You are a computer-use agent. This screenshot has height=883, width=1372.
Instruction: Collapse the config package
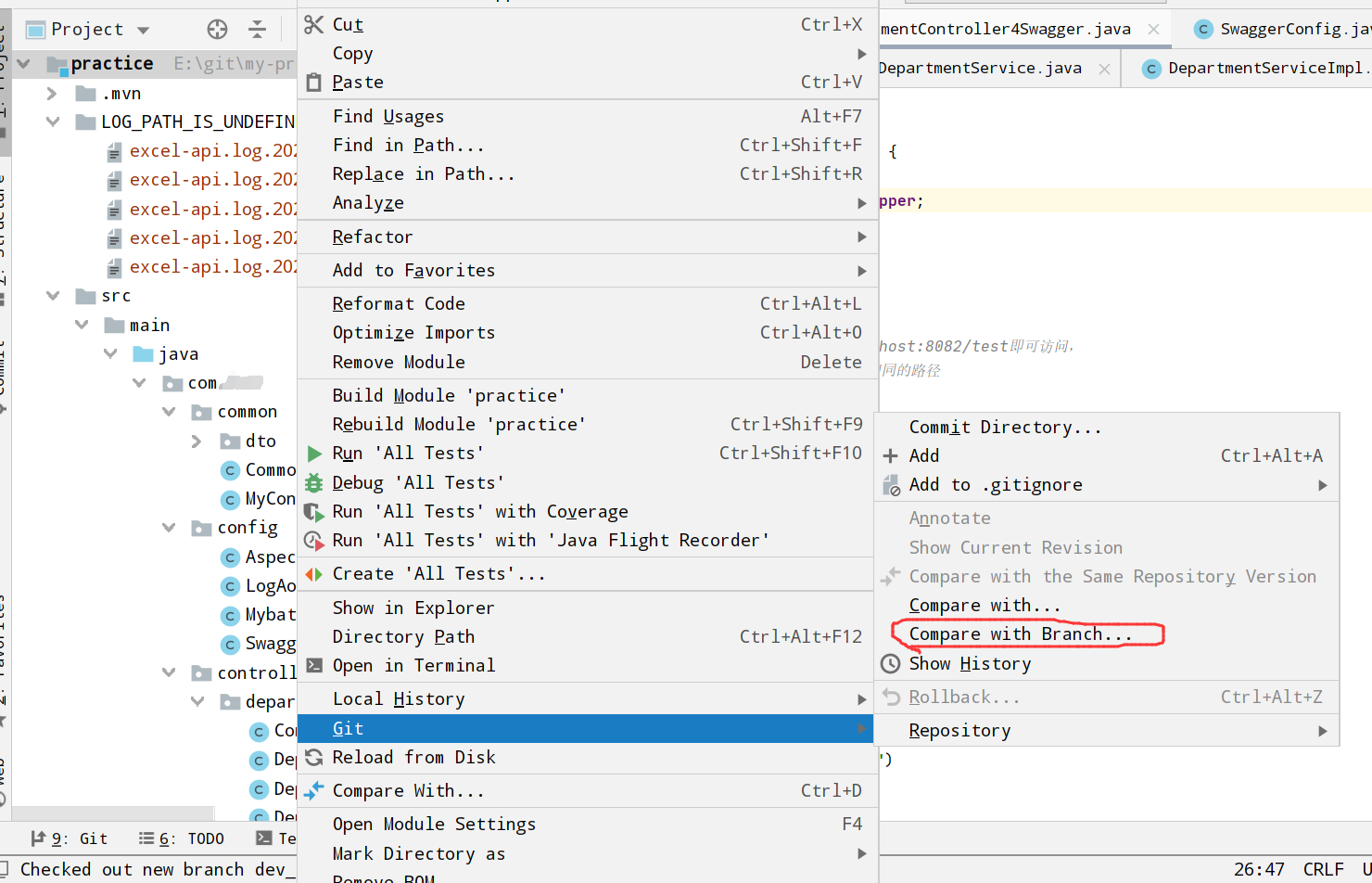pyautogui.click(x=169, y=528)
